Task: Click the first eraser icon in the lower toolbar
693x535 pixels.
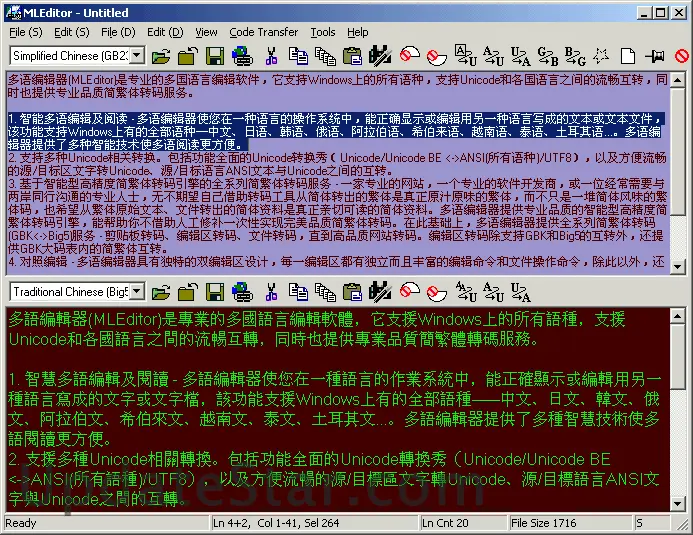Action: tap(409, 292)
